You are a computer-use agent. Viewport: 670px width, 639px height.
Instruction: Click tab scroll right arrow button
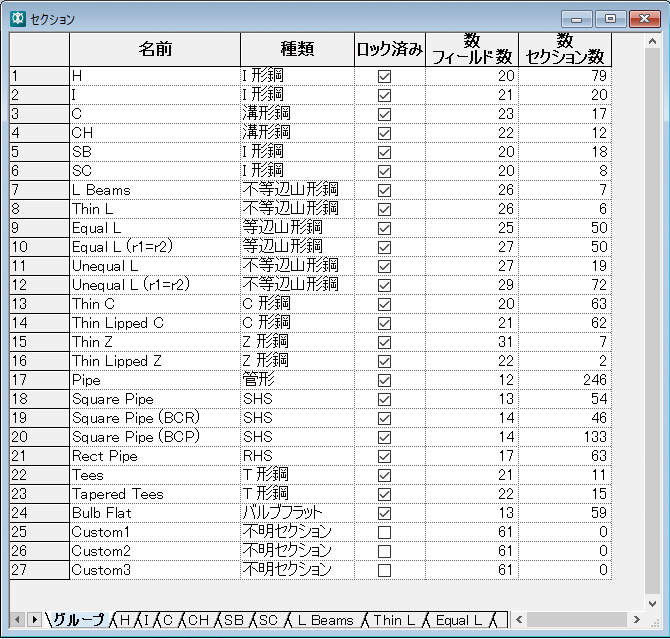tap(34, 619)
